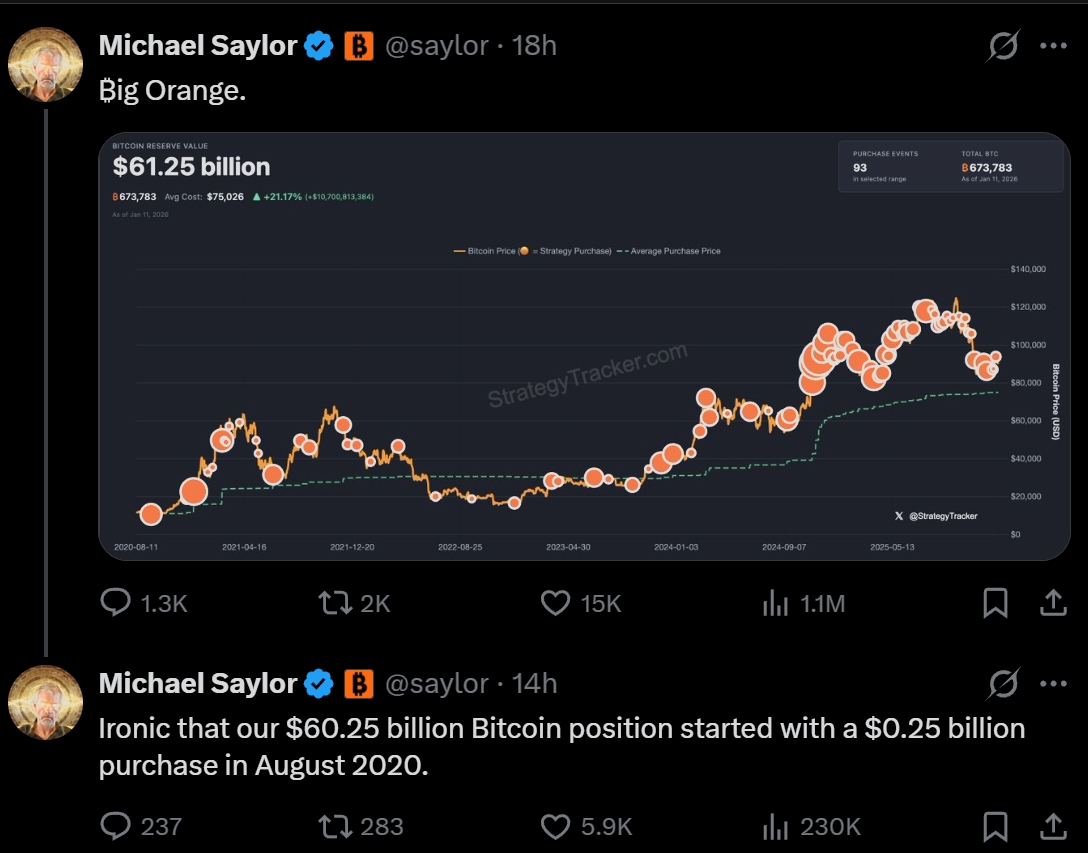Open Michael Saylor's avatar on first tweet
The image size is (1088, 853).
point(45,64)
